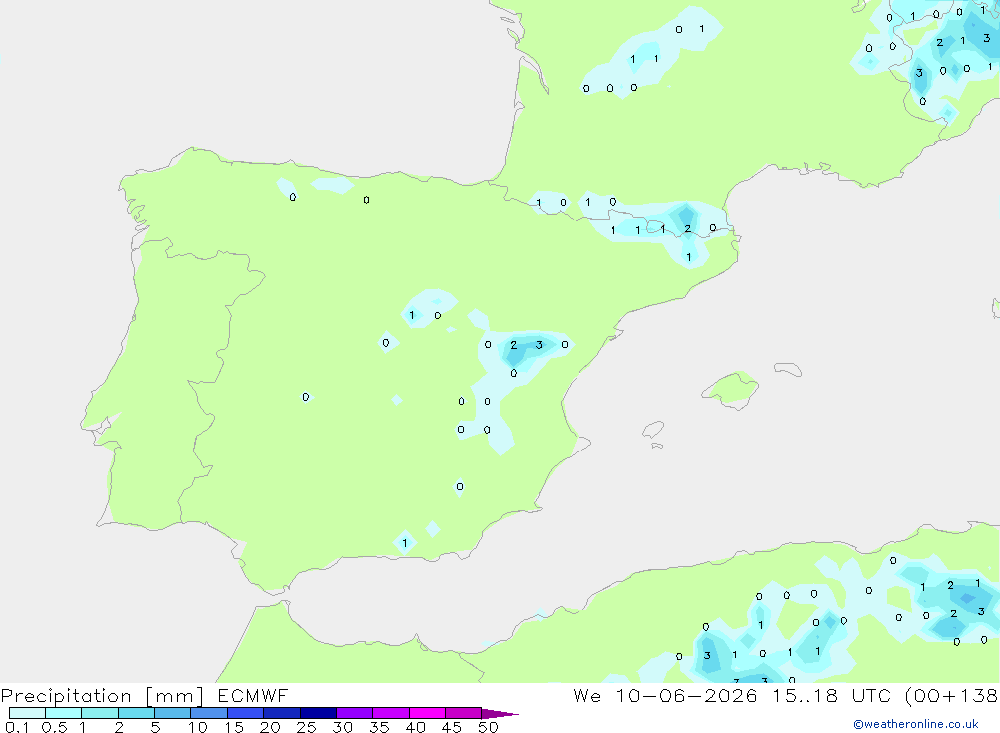Click the 35 legend scale label
Image resolution: width=1000 pixels, height=733 pixels.
(x=379, y=727)
